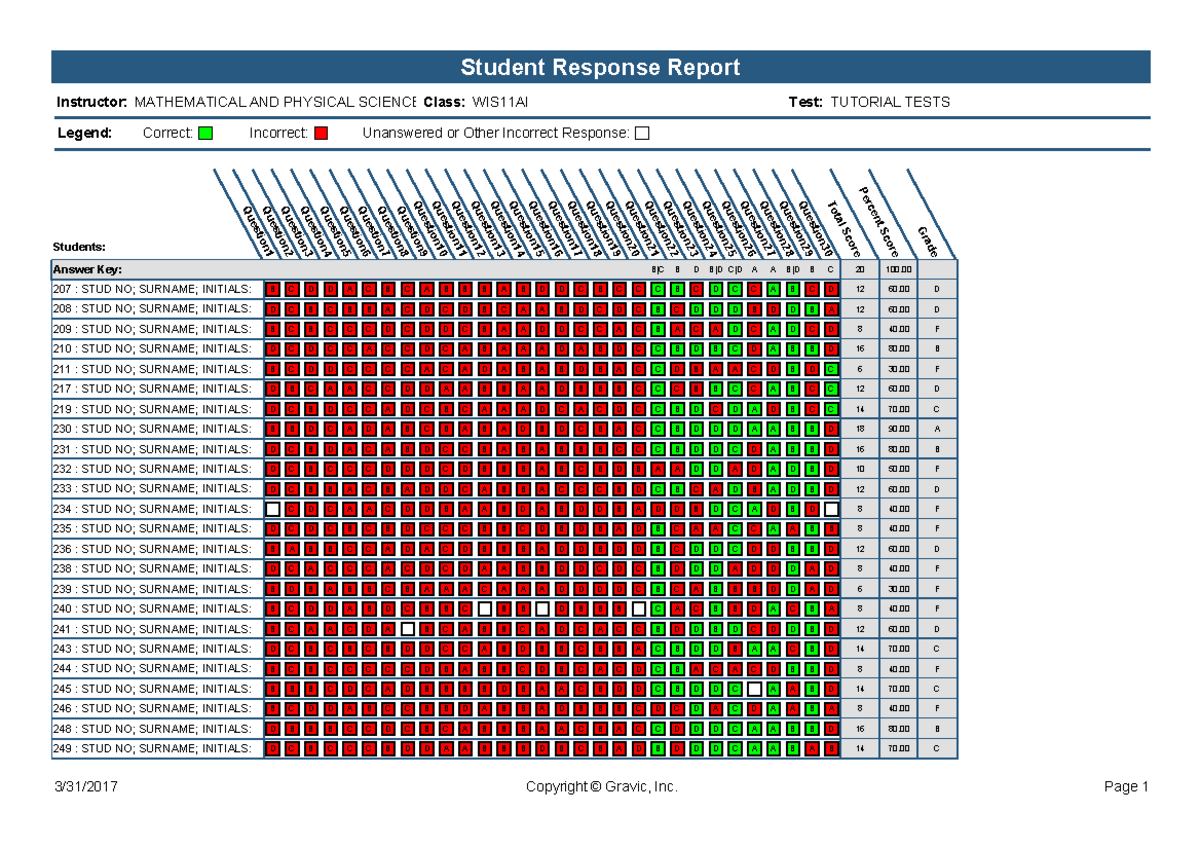Select student row 245 label
The width and height of the screenshot is (1200, 849).
click(152, 689)
